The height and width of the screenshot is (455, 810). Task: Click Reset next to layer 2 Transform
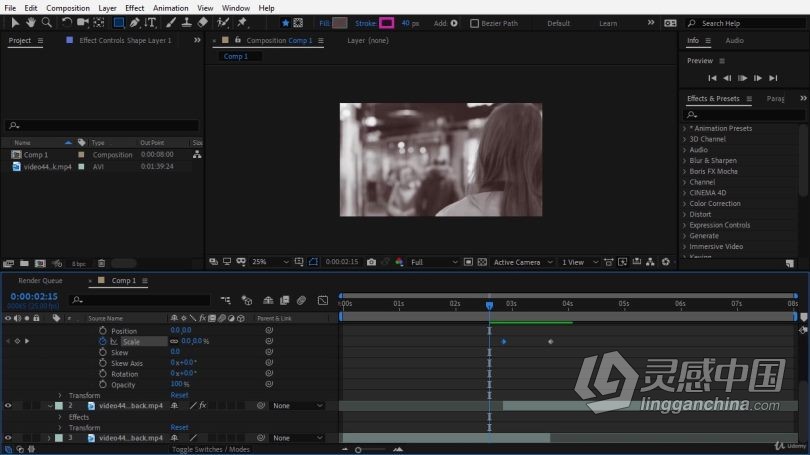(x=179, y=428)
